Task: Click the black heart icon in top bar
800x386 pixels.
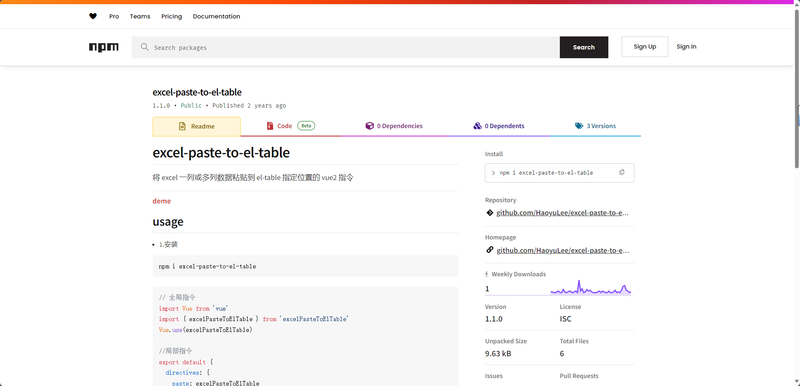Action: pos(93,16)
